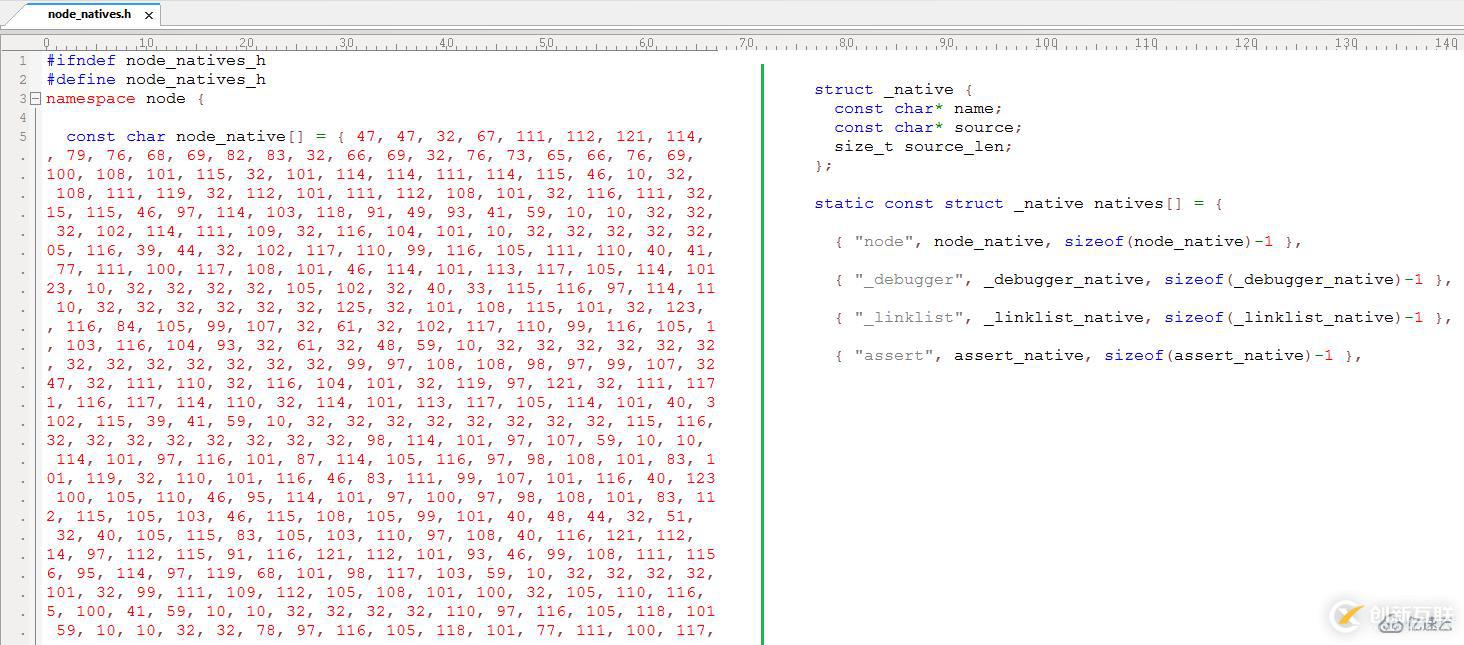Click column 70 mark on the ruler
The height and width of the screenshot is (645, 1464).
(x=746, y=43)
